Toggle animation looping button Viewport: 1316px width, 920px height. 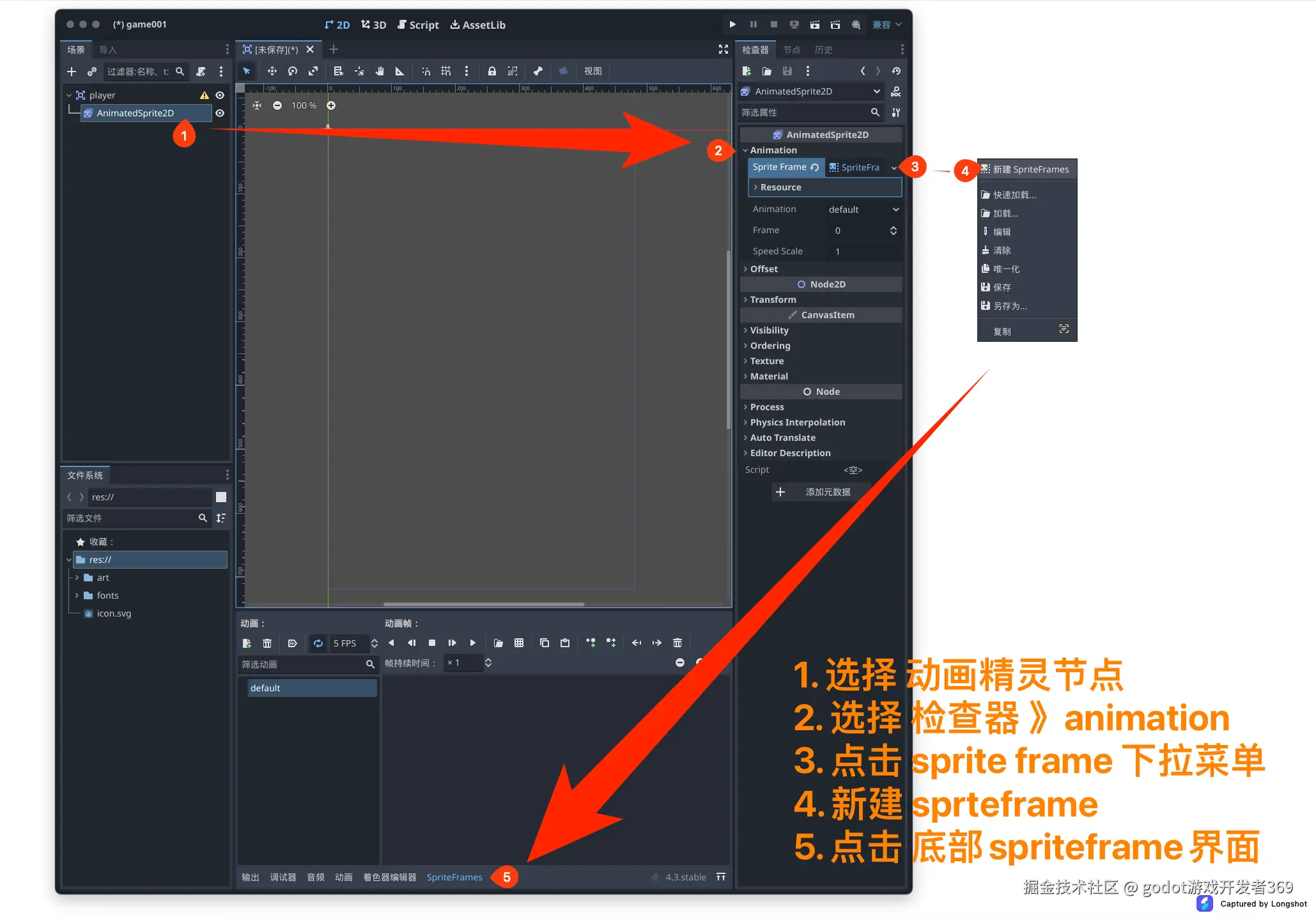[318, 643]
